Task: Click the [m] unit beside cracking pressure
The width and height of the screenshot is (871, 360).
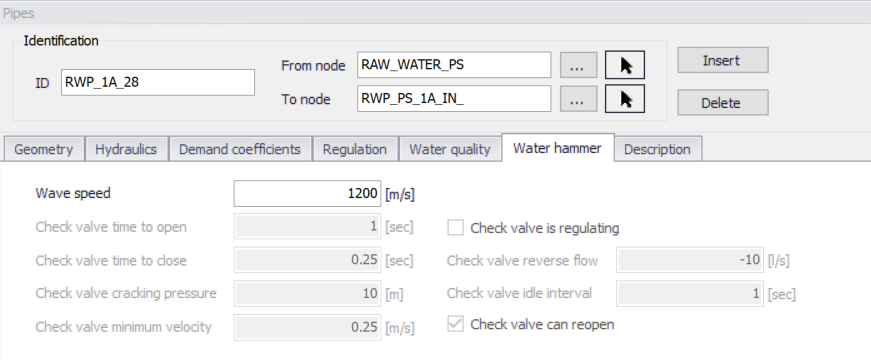Action: (x=394, y=294)
